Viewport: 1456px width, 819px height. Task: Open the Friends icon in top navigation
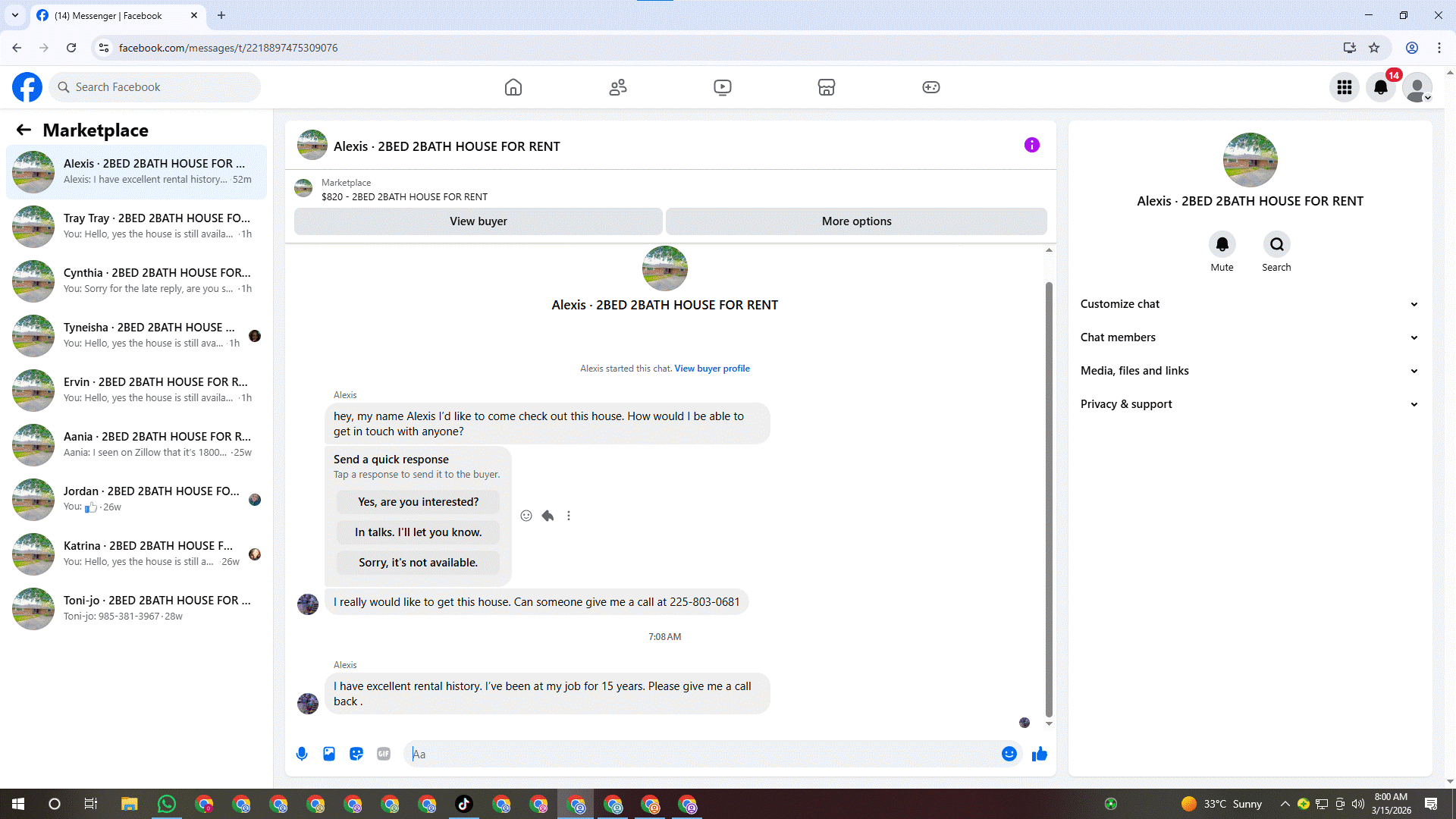coord(618,87)
